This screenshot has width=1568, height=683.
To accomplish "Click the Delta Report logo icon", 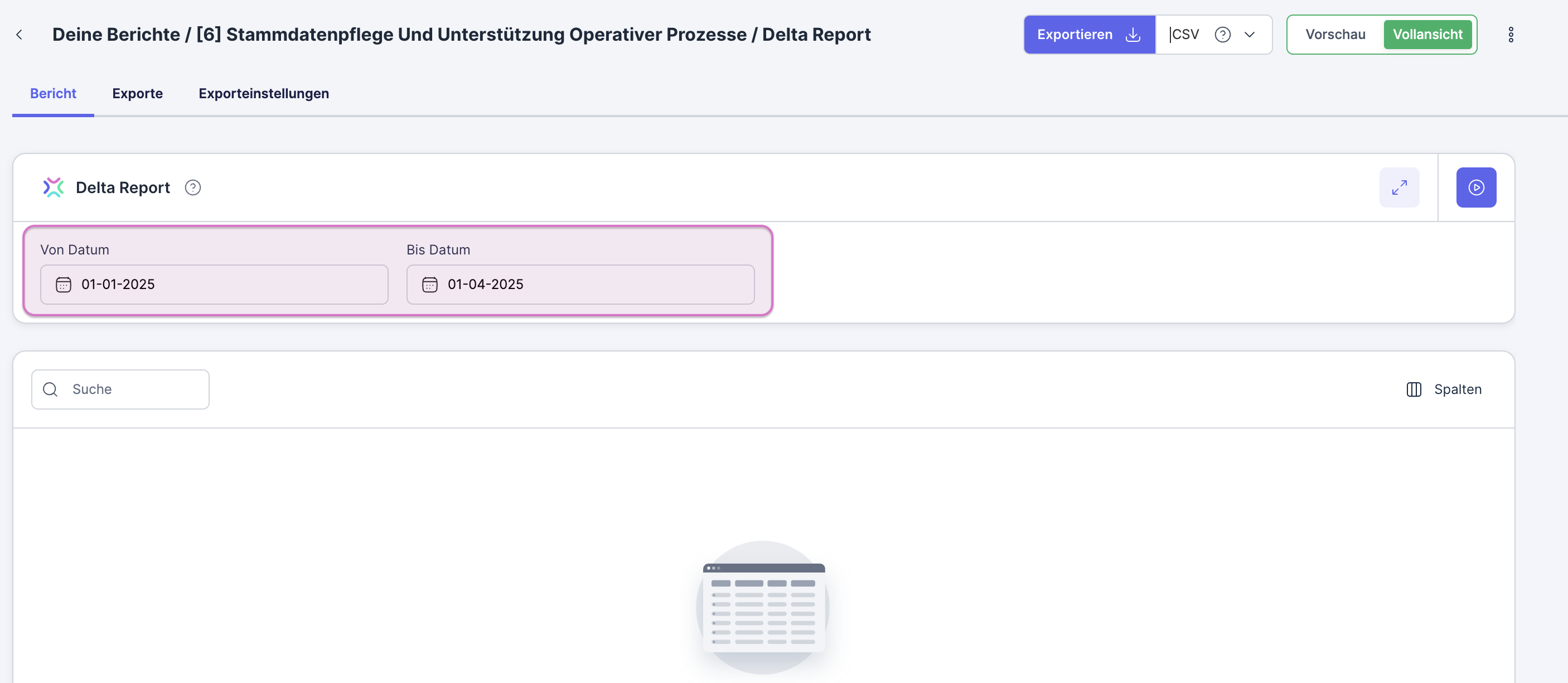I will (54, 187).
